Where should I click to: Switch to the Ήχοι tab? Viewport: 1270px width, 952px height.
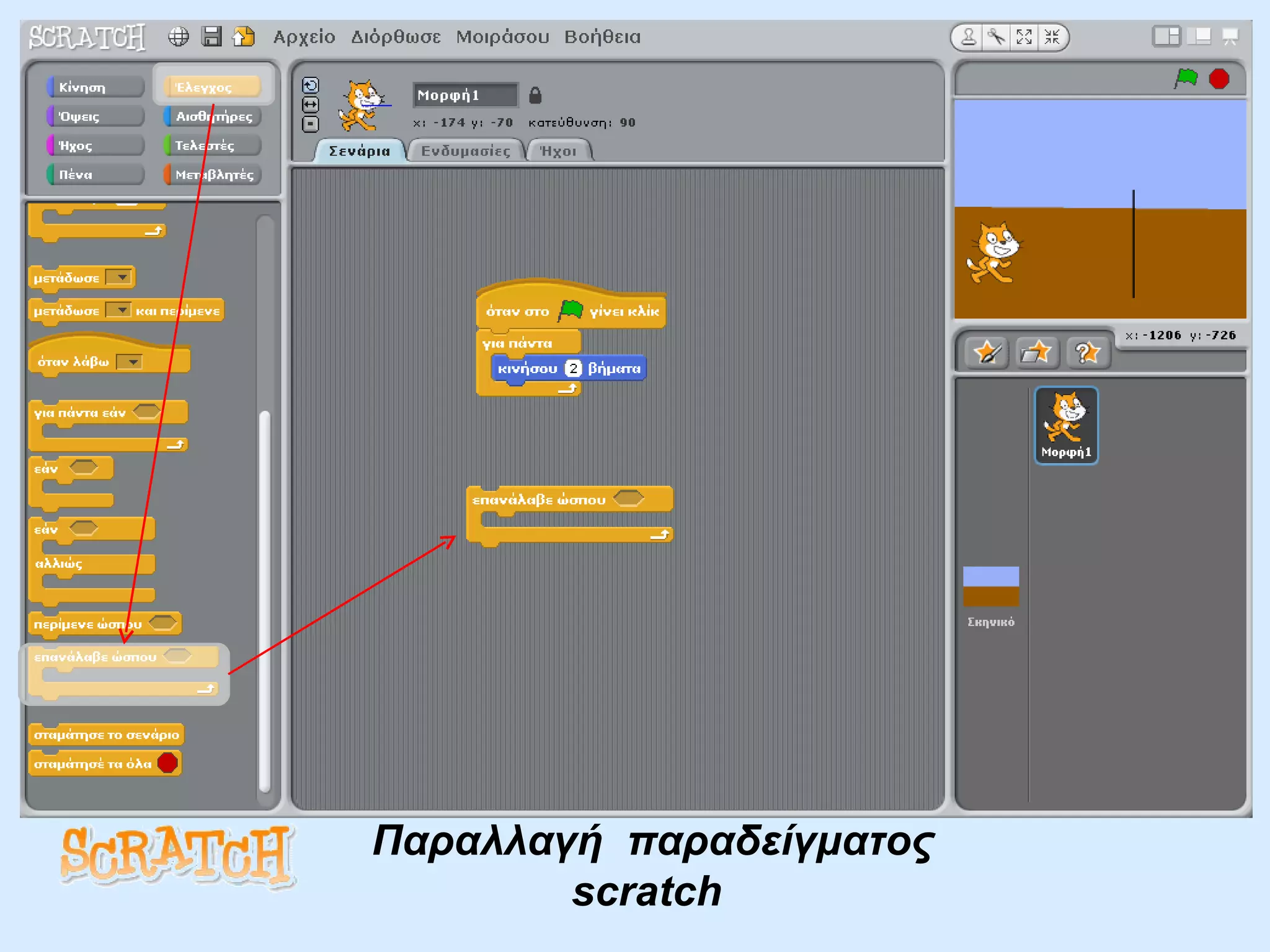(x=559, y=151)
